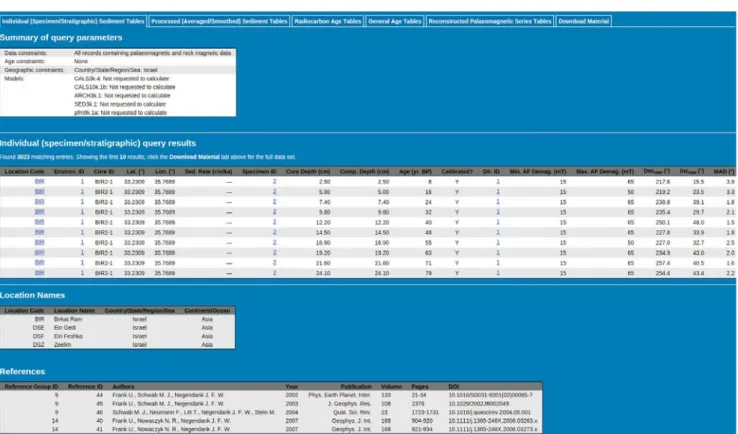The width and height of the screenshot is (738, 434).
Task: Click the DSZ location code cell
Action: pyautogui.click(x=38, y=345)
